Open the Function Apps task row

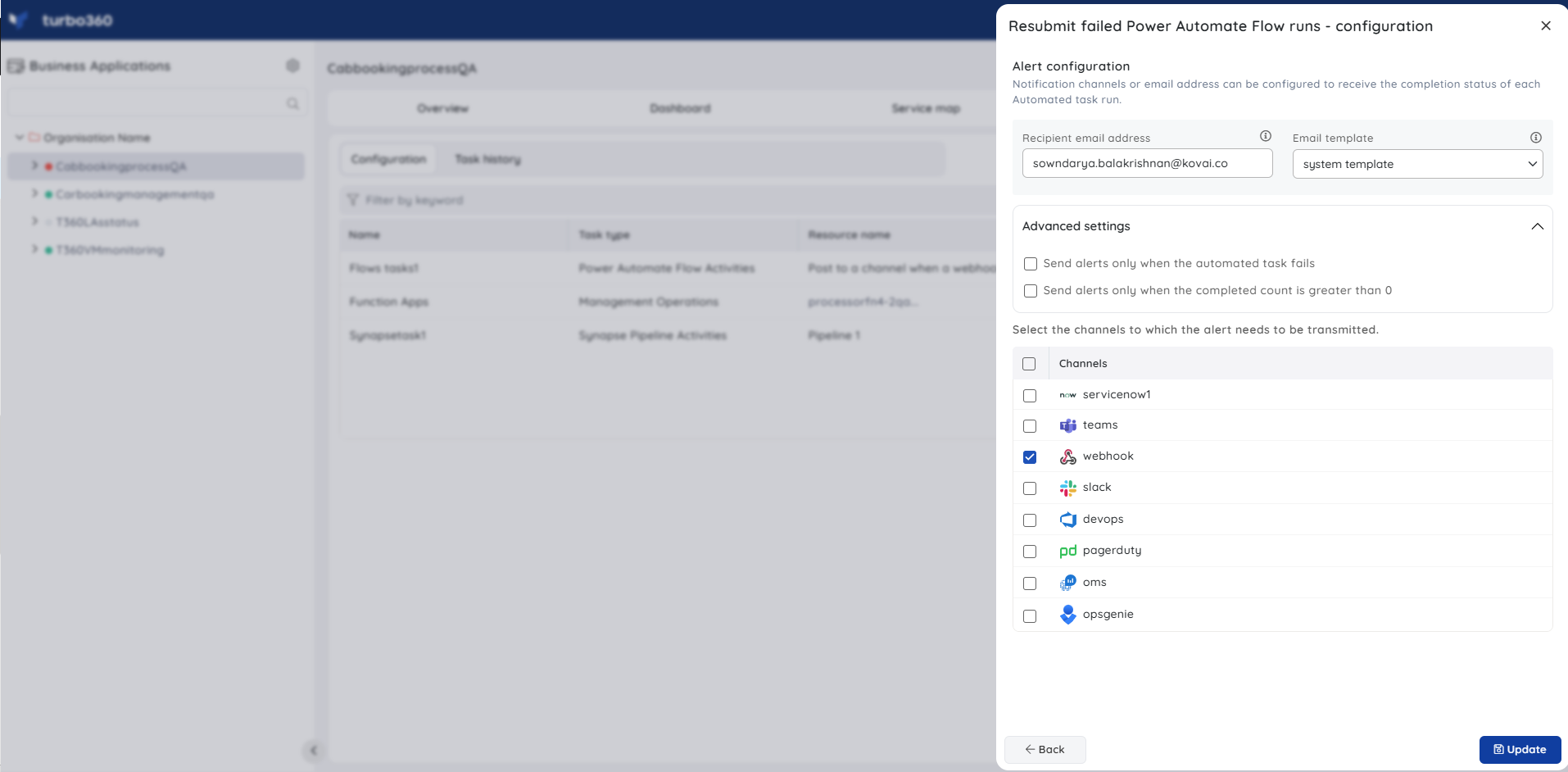(668, 302)
